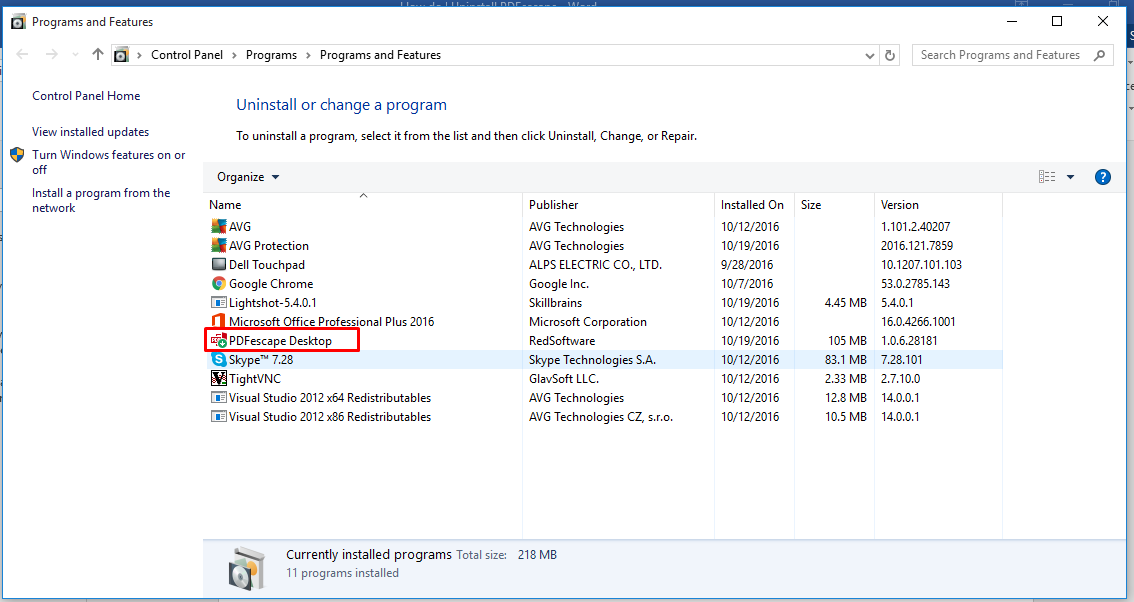
Task: Click Programs in breadcrumb path
Action: pyautogui.click(x=271, y=55)
